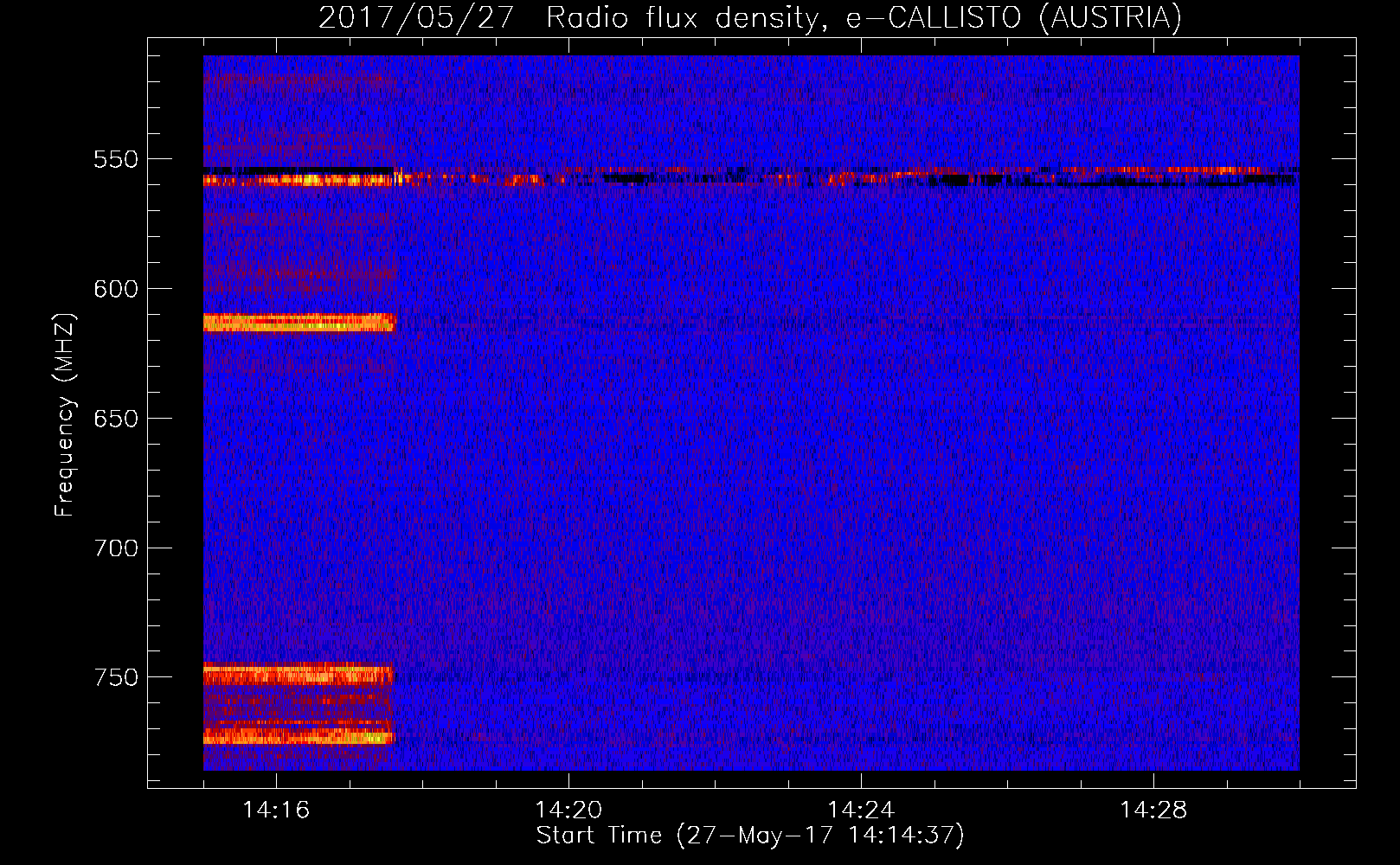Click the date '2017/05/27' in the title
Viewport: 1400px width, 865px height.
[416, 18]
